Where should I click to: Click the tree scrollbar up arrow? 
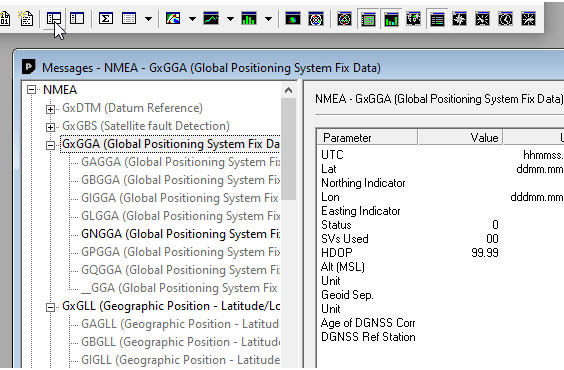288,90
